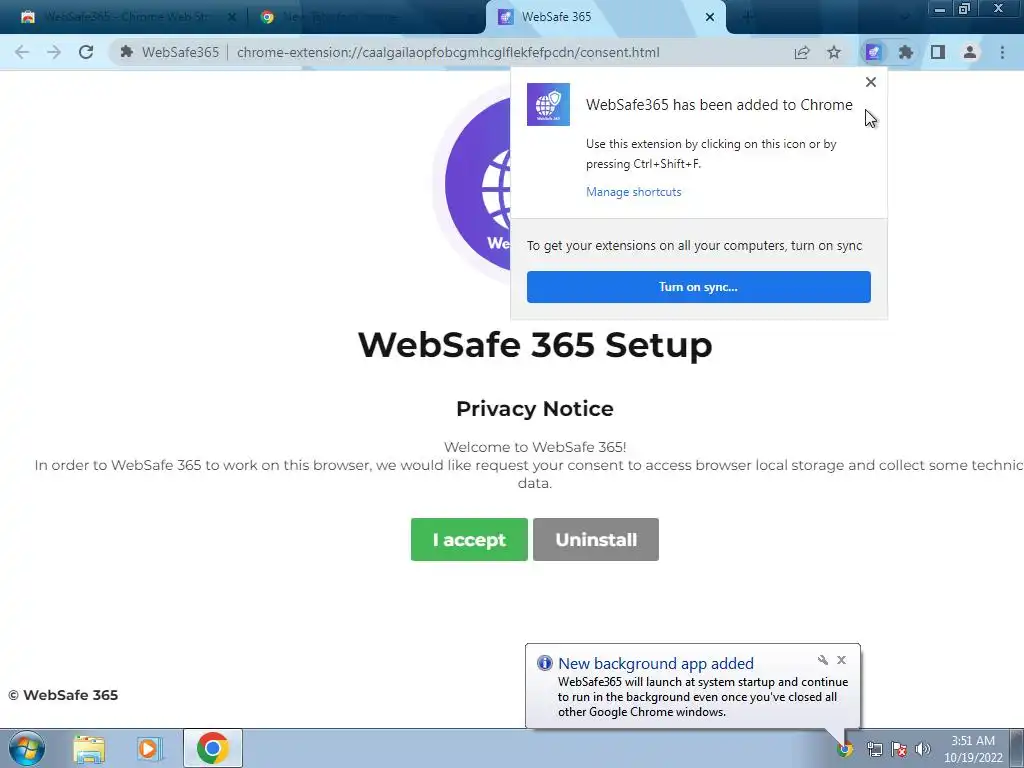This screenshot has height=768, width=1024.
Task: Click the WebSafe365 extension toolbar icon
Action: coord(873,52)
